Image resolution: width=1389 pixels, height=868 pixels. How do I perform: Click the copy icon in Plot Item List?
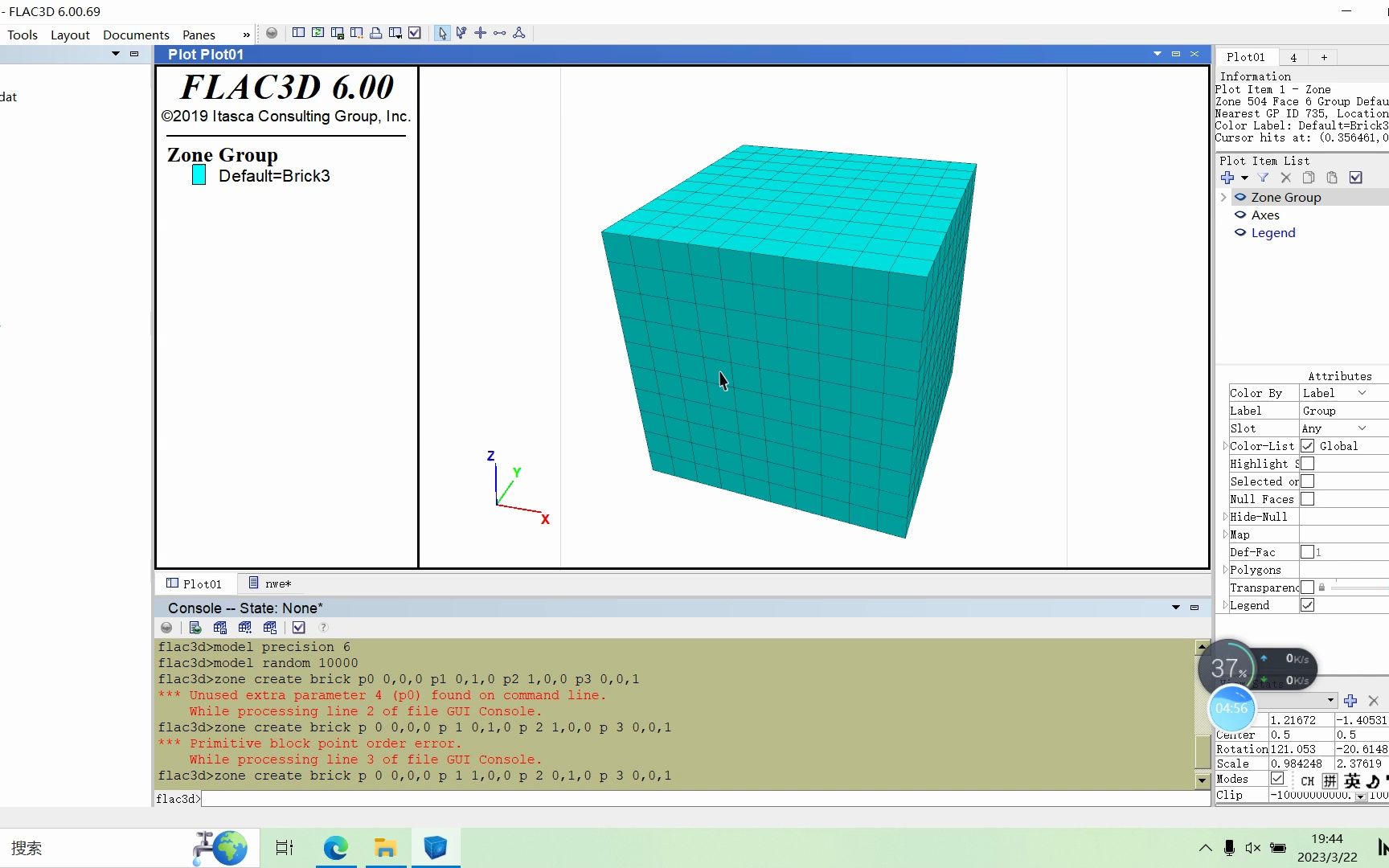tap(1309, 178)
